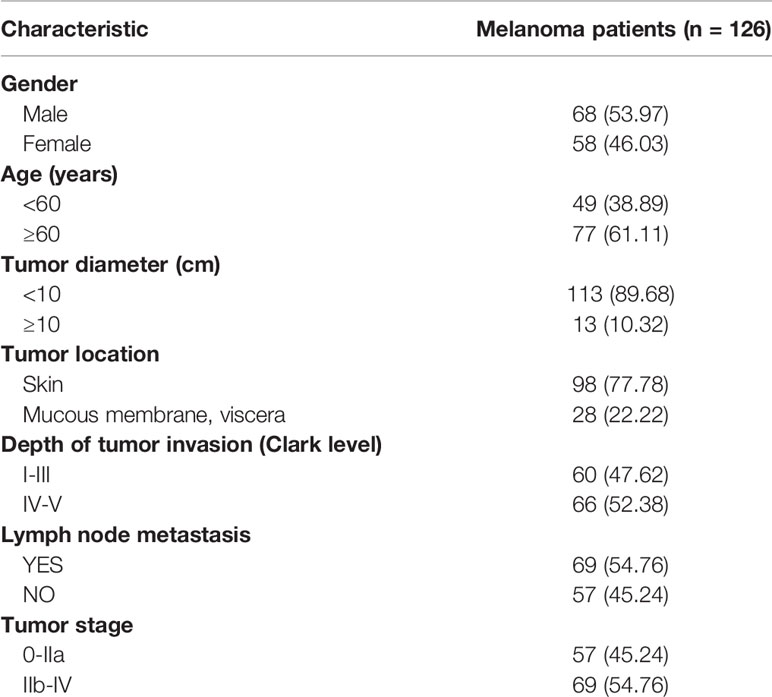Select the Tumor location heading
This screenshot has height=697, width=772.
point(80,354)
